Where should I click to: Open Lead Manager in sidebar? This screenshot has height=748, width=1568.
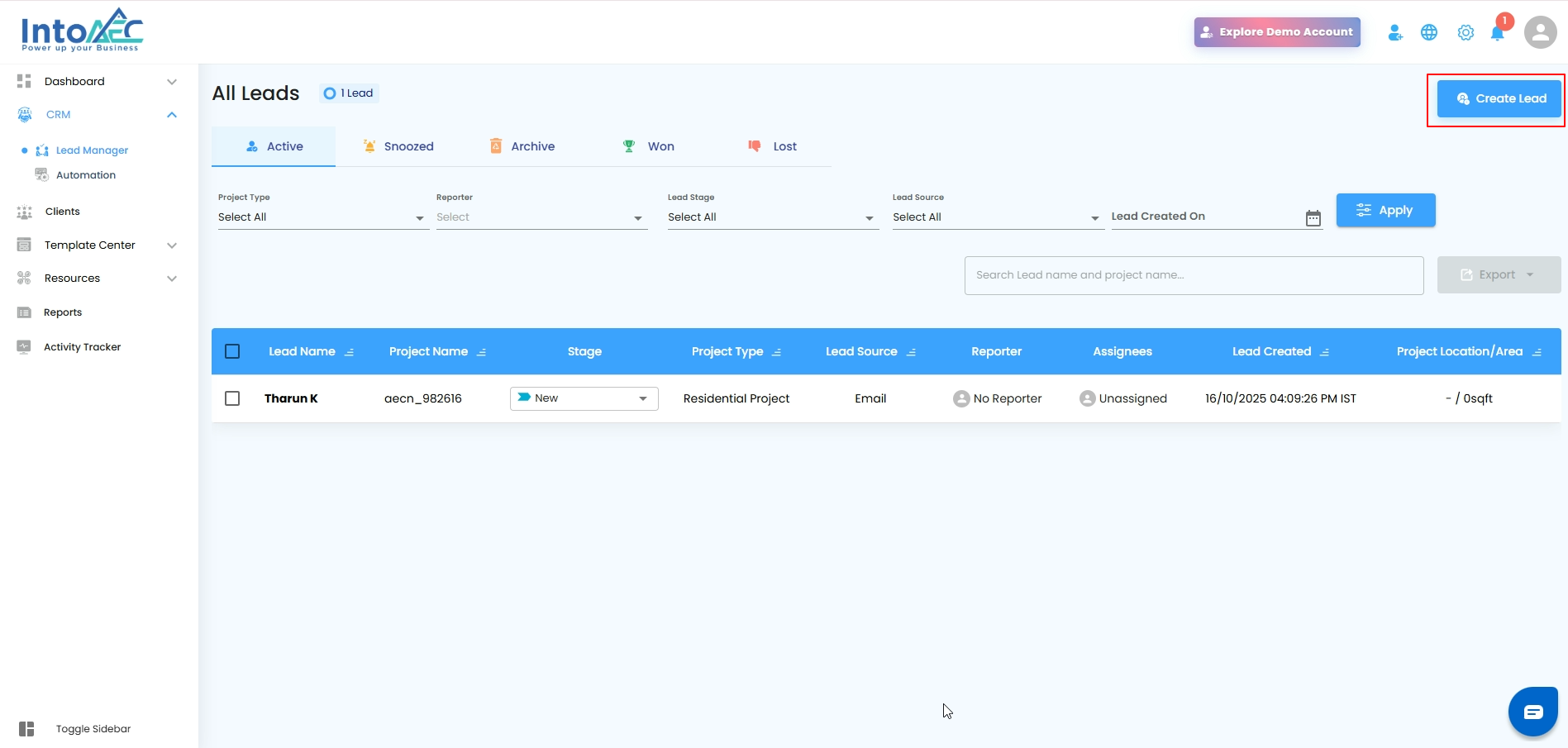pyautogui.click(x=92, y=150)
